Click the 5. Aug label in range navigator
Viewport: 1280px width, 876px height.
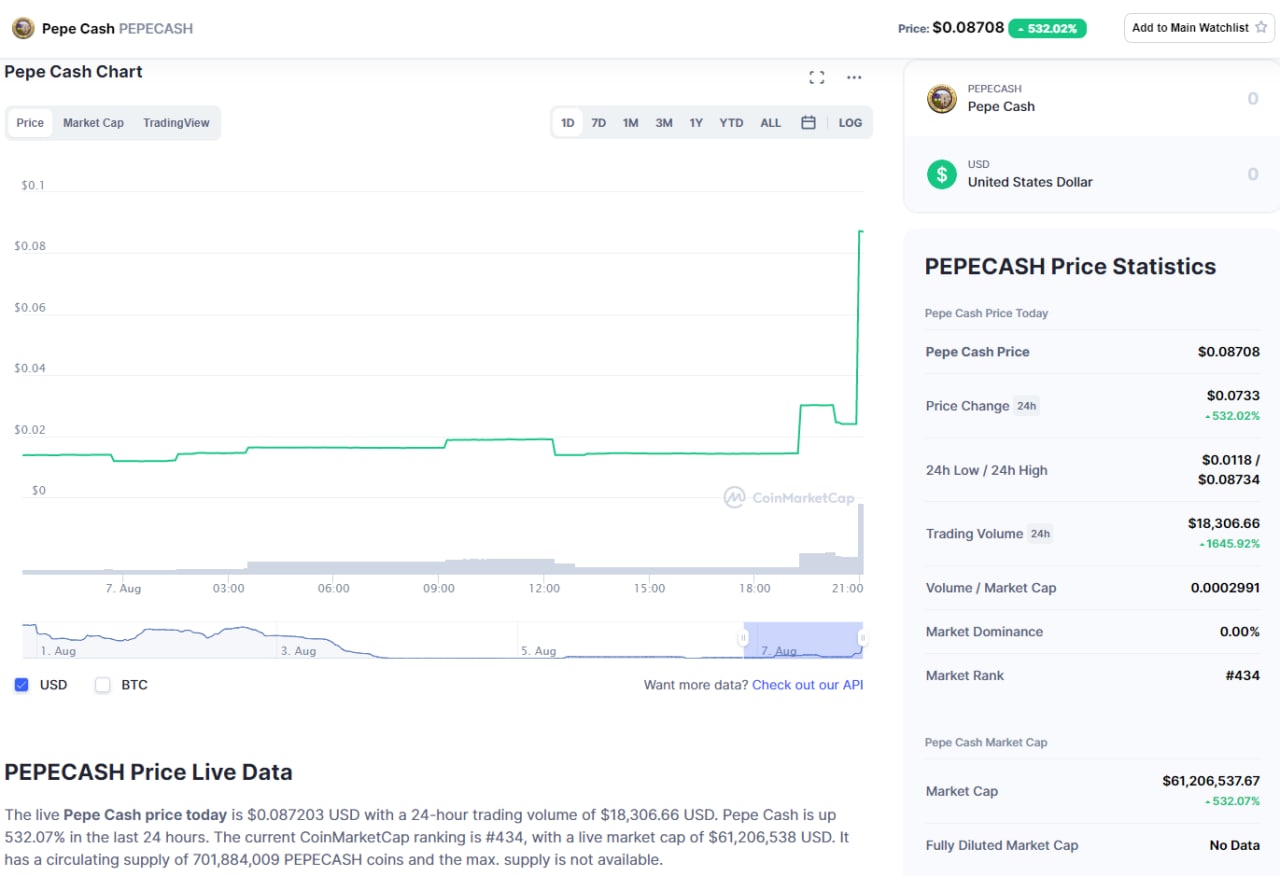pyautogui.click(x=538, y=651)
